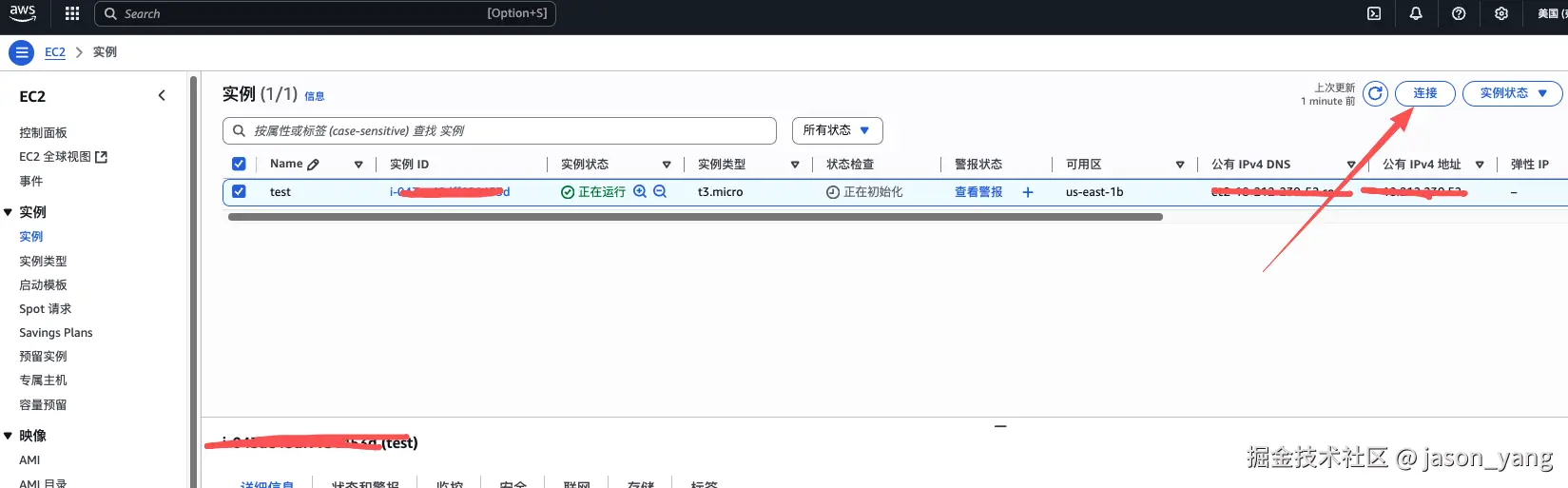Click the 实例 ID column header
Viewport: 1568px width, 488px height.
coord(409,165)
